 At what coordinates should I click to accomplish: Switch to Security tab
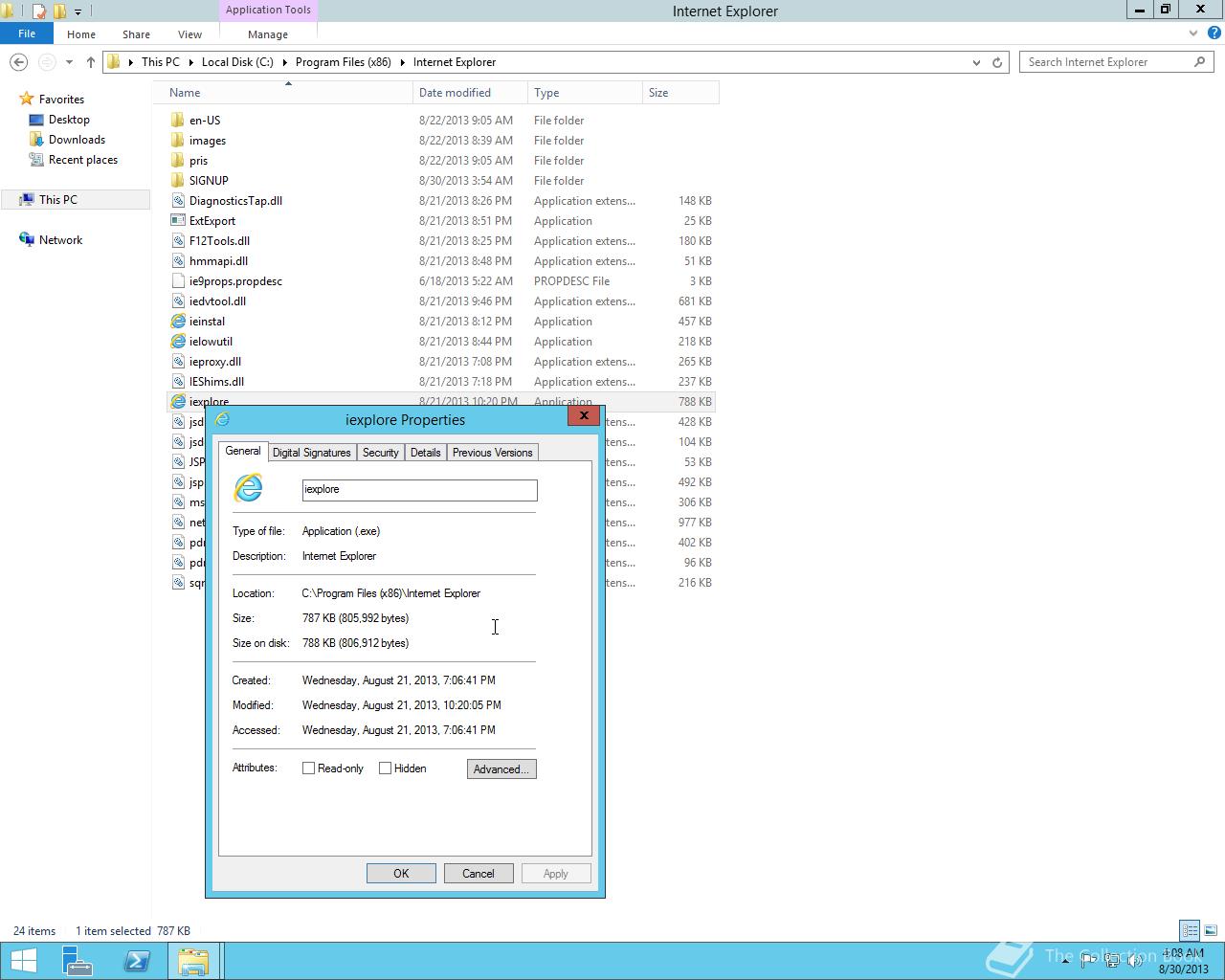click(380, 453)
